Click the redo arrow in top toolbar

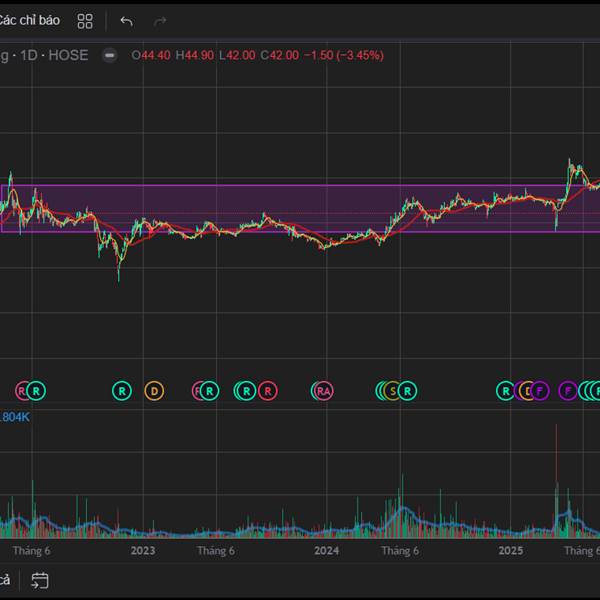pos(160,21)
